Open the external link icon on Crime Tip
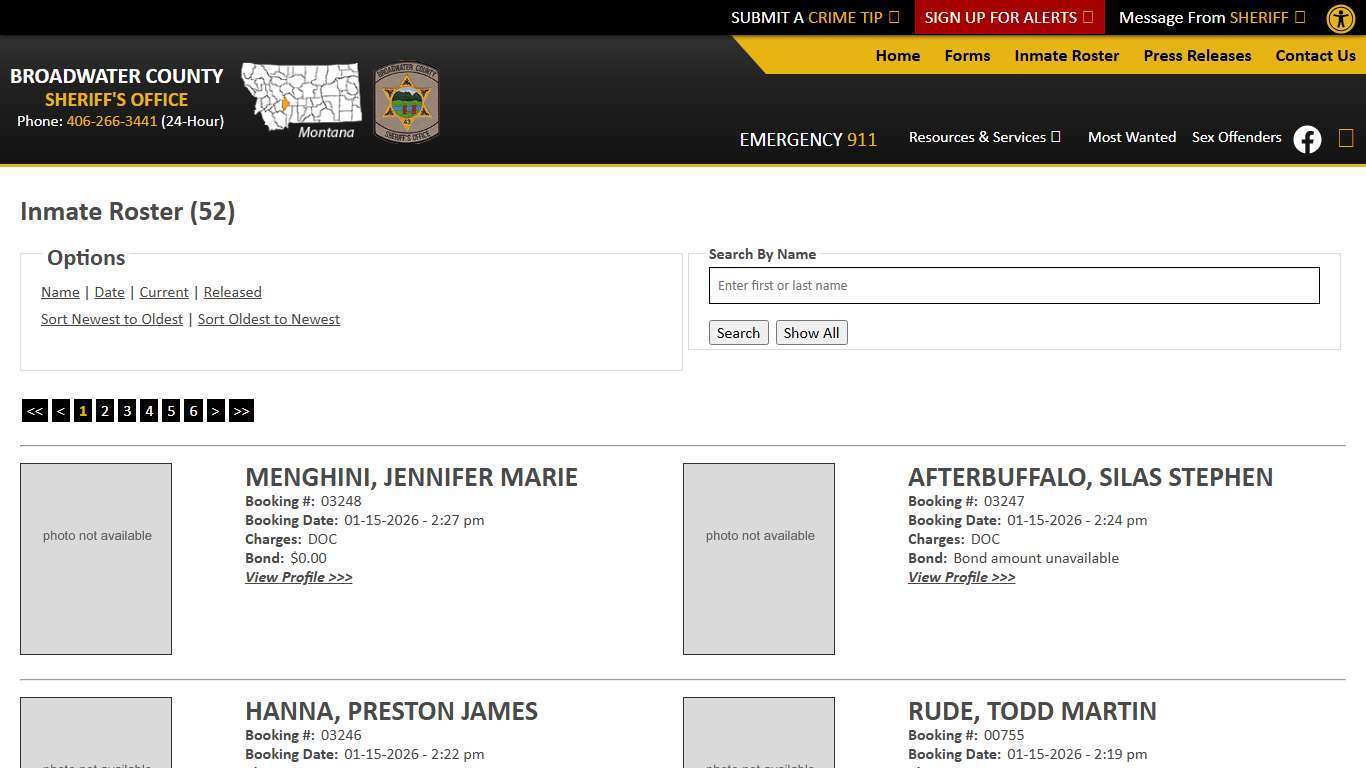 pos(893,17)
